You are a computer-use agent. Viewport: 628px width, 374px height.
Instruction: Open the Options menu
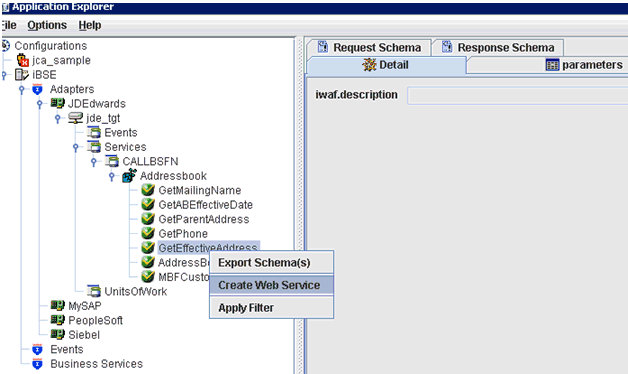click(x=47, y=25)
